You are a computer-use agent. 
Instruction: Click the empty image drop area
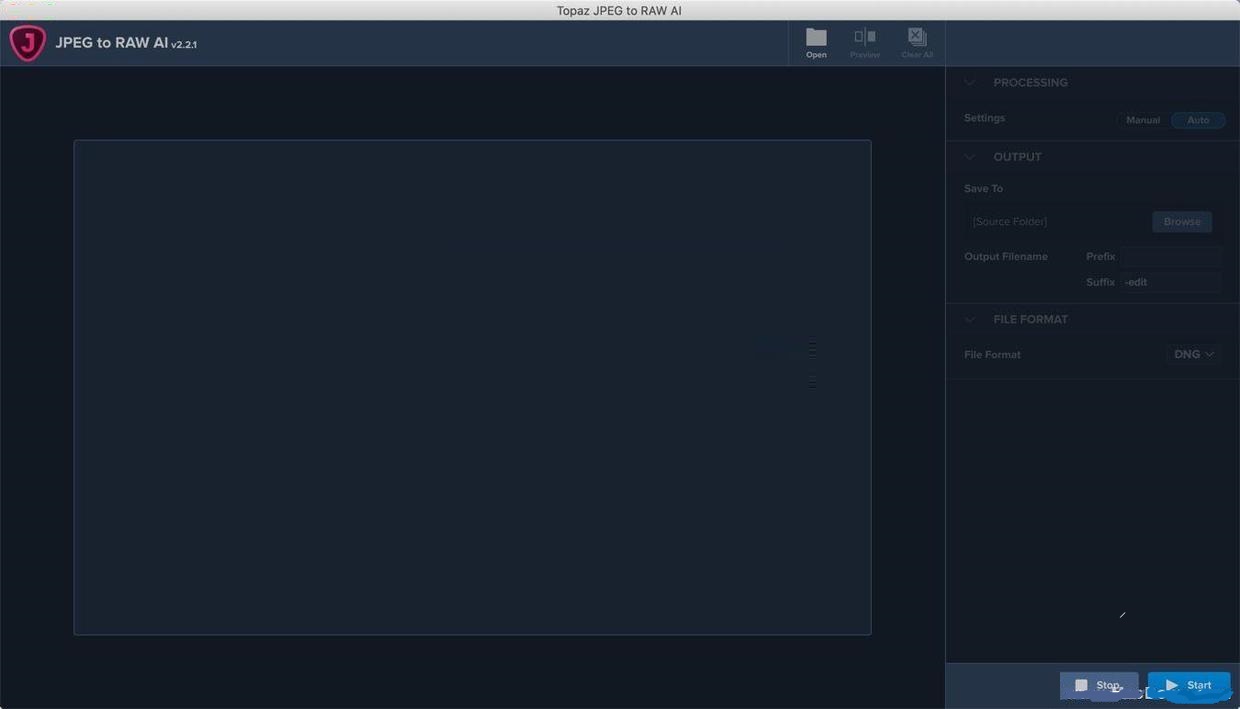472,387
